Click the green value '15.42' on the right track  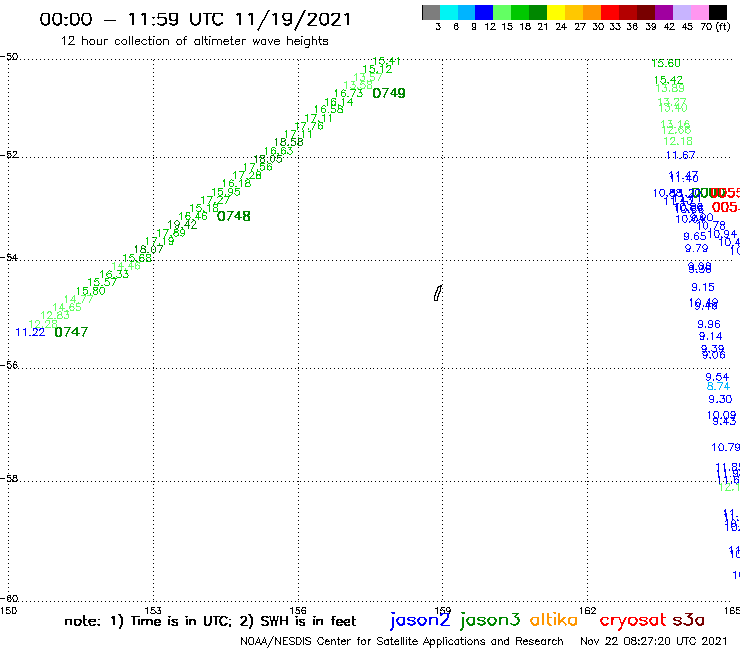point(668,80)
